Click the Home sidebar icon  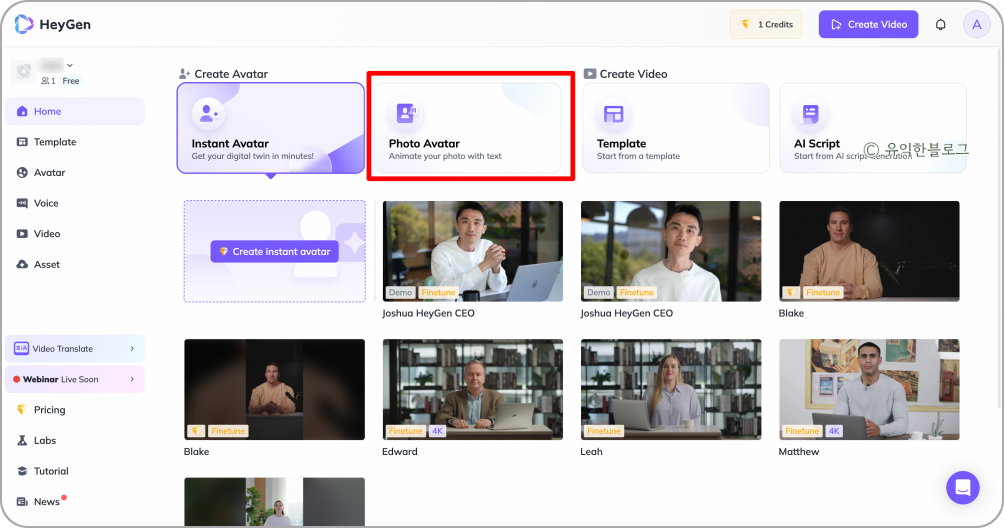22,111
